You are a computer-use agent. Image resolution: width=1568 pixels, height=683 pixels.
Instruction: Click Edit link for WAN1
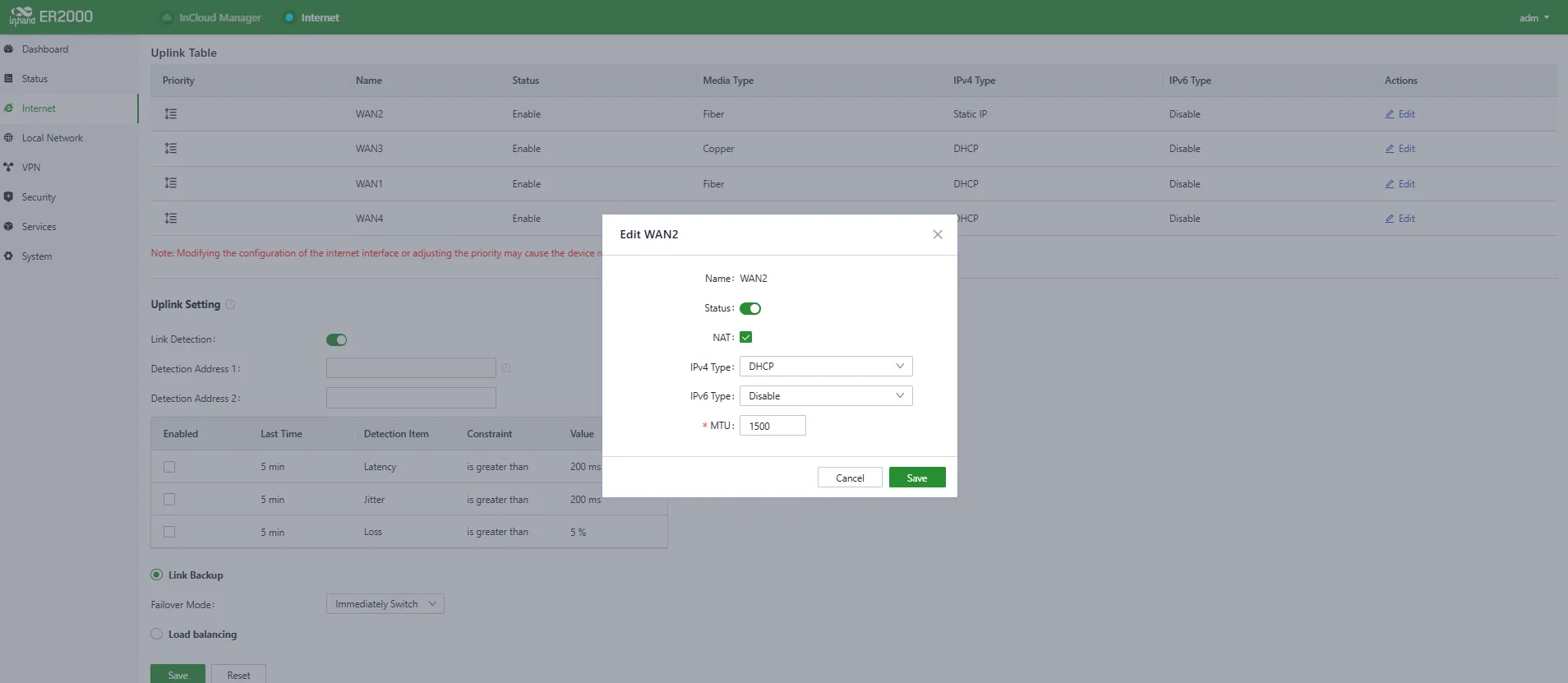[1400, 184]
